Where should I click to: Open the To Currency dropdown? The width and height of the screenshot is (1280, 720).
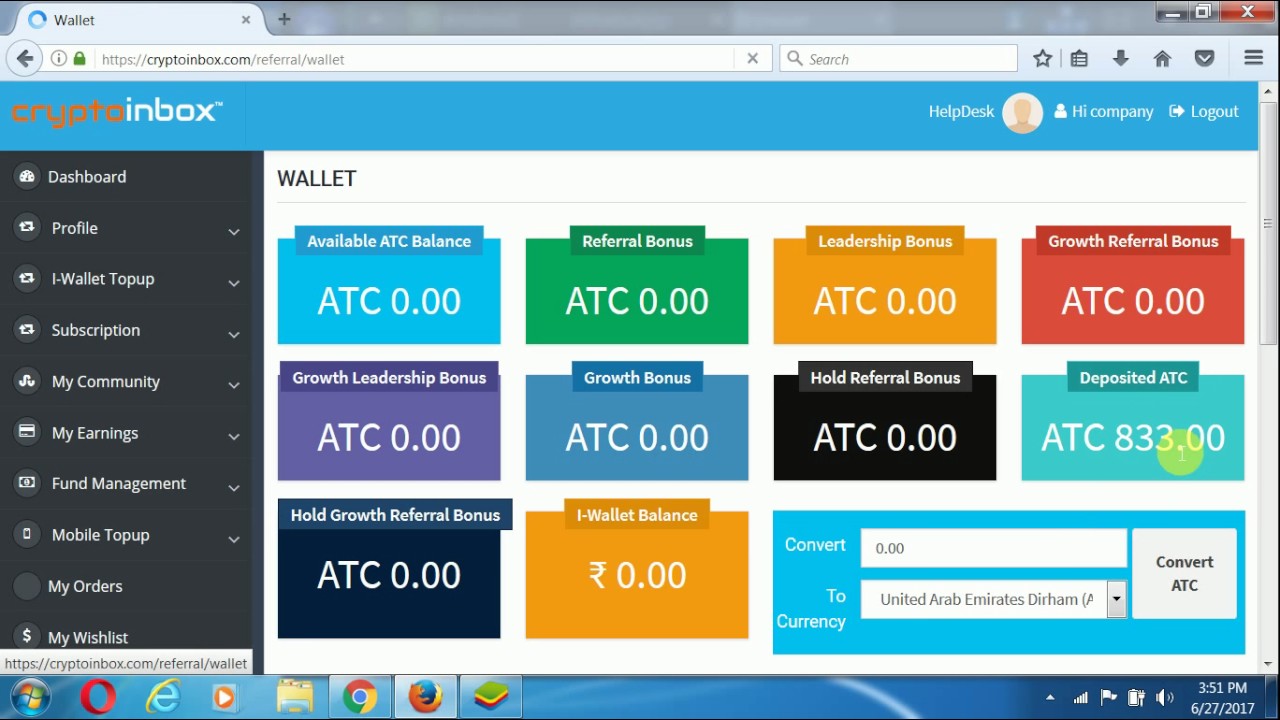[994, 599]
